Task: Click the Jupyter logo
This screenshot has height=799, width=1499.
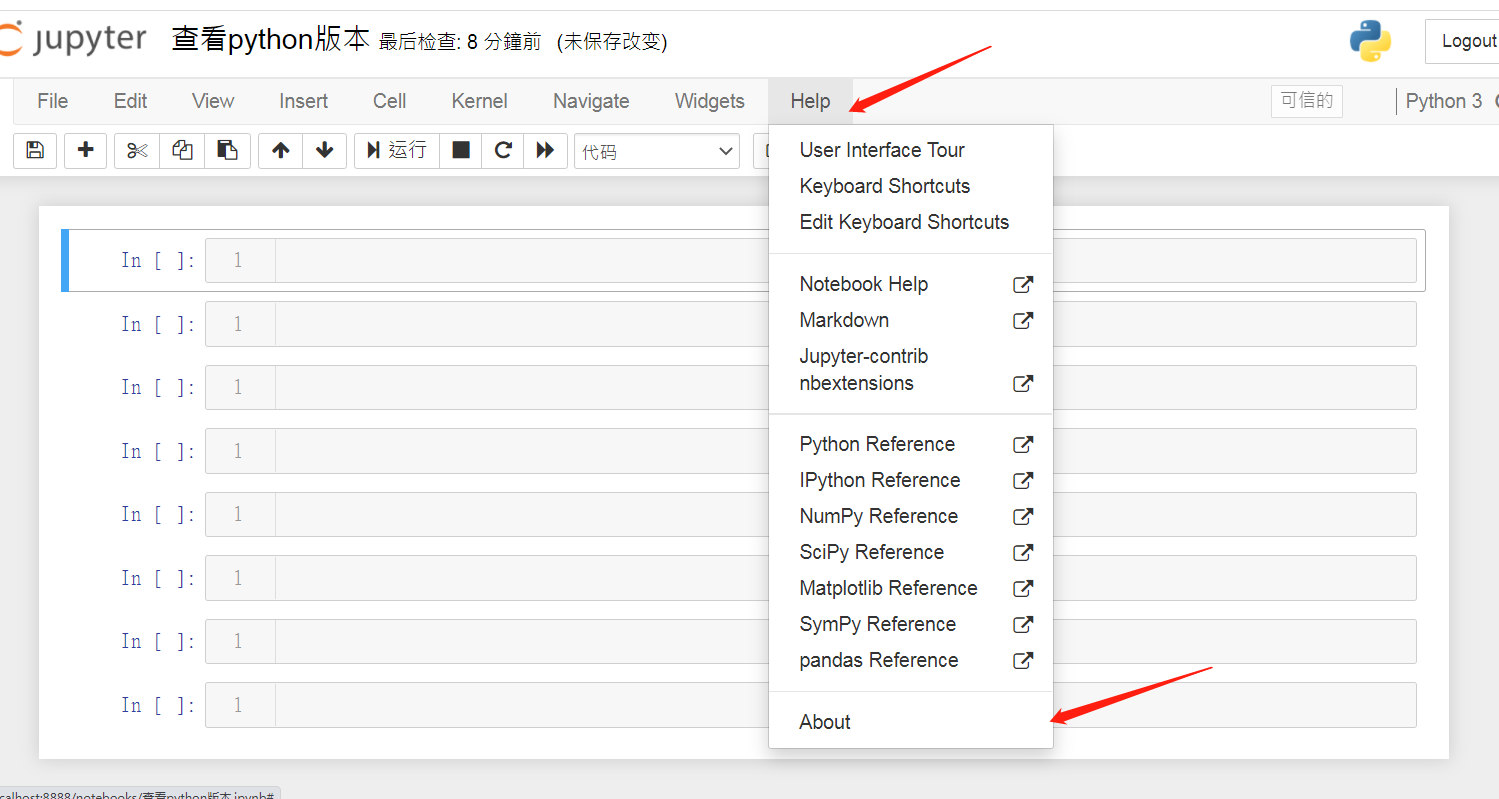Action: (74, 40)
